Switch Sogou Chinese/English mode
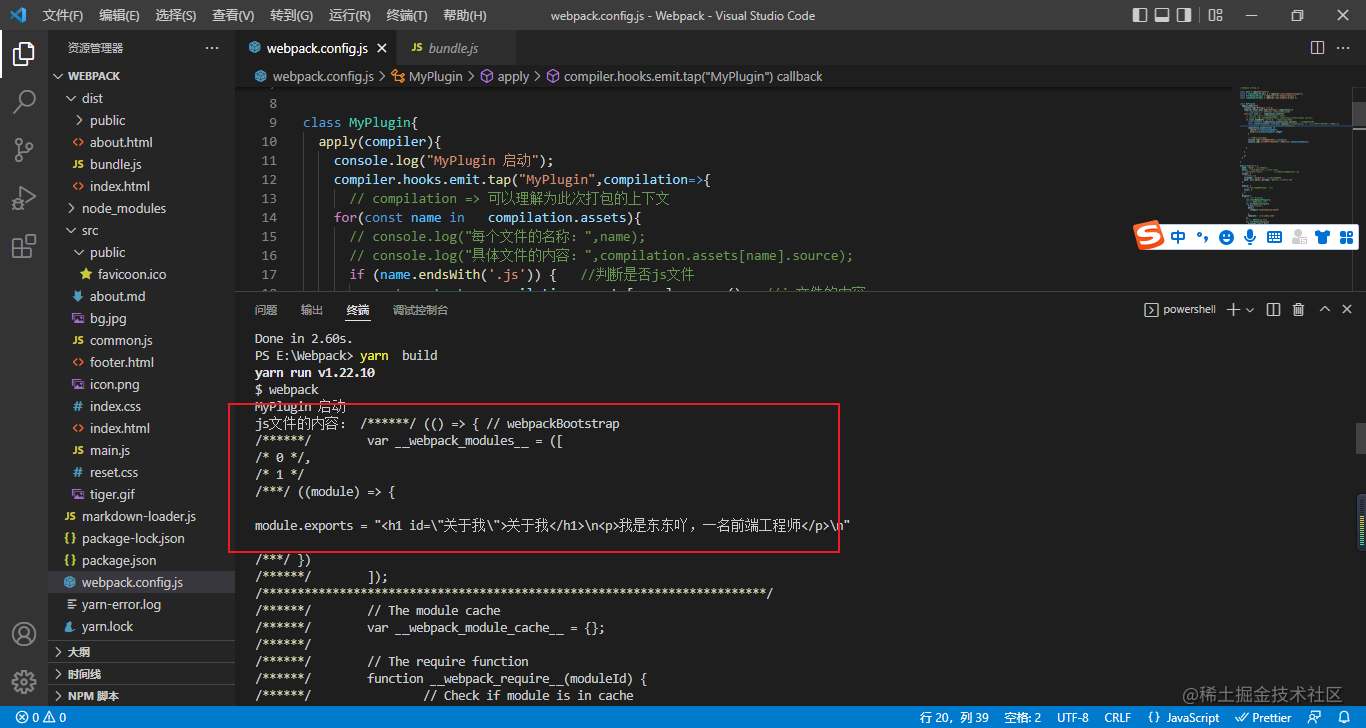 pos(1178,237)
